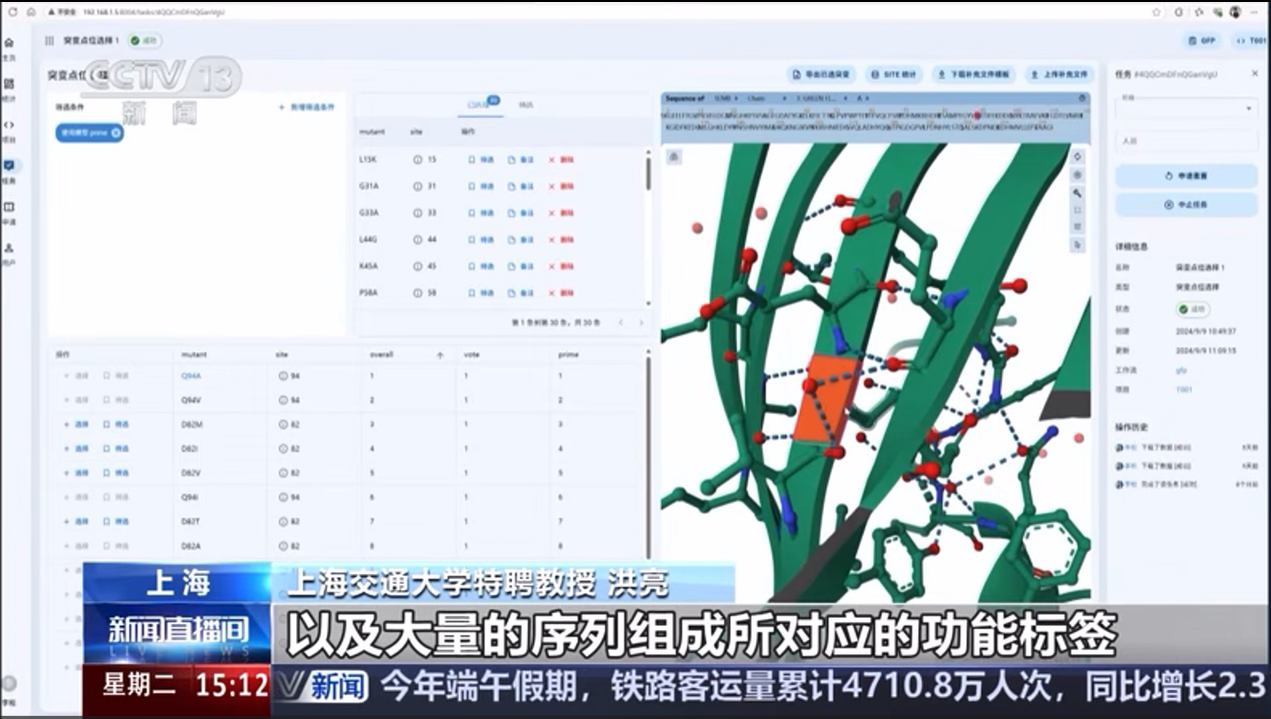Click the apply-to-view button in task panel

(1186, 176)
